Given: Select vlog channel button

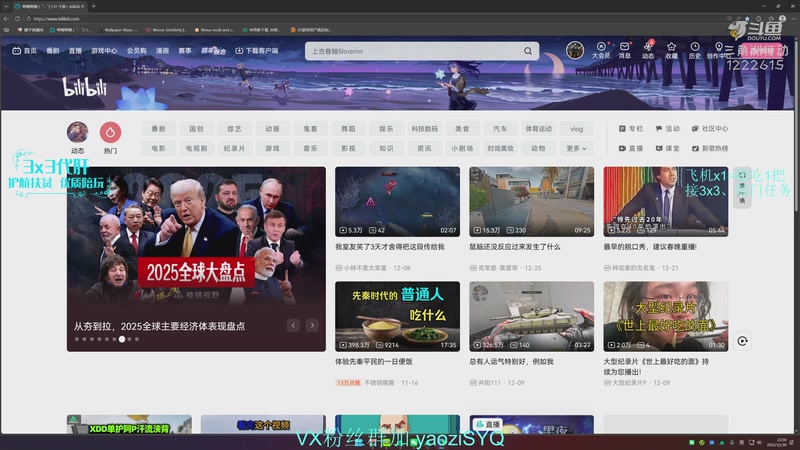Looking at the screenshot, I should 577,129.
